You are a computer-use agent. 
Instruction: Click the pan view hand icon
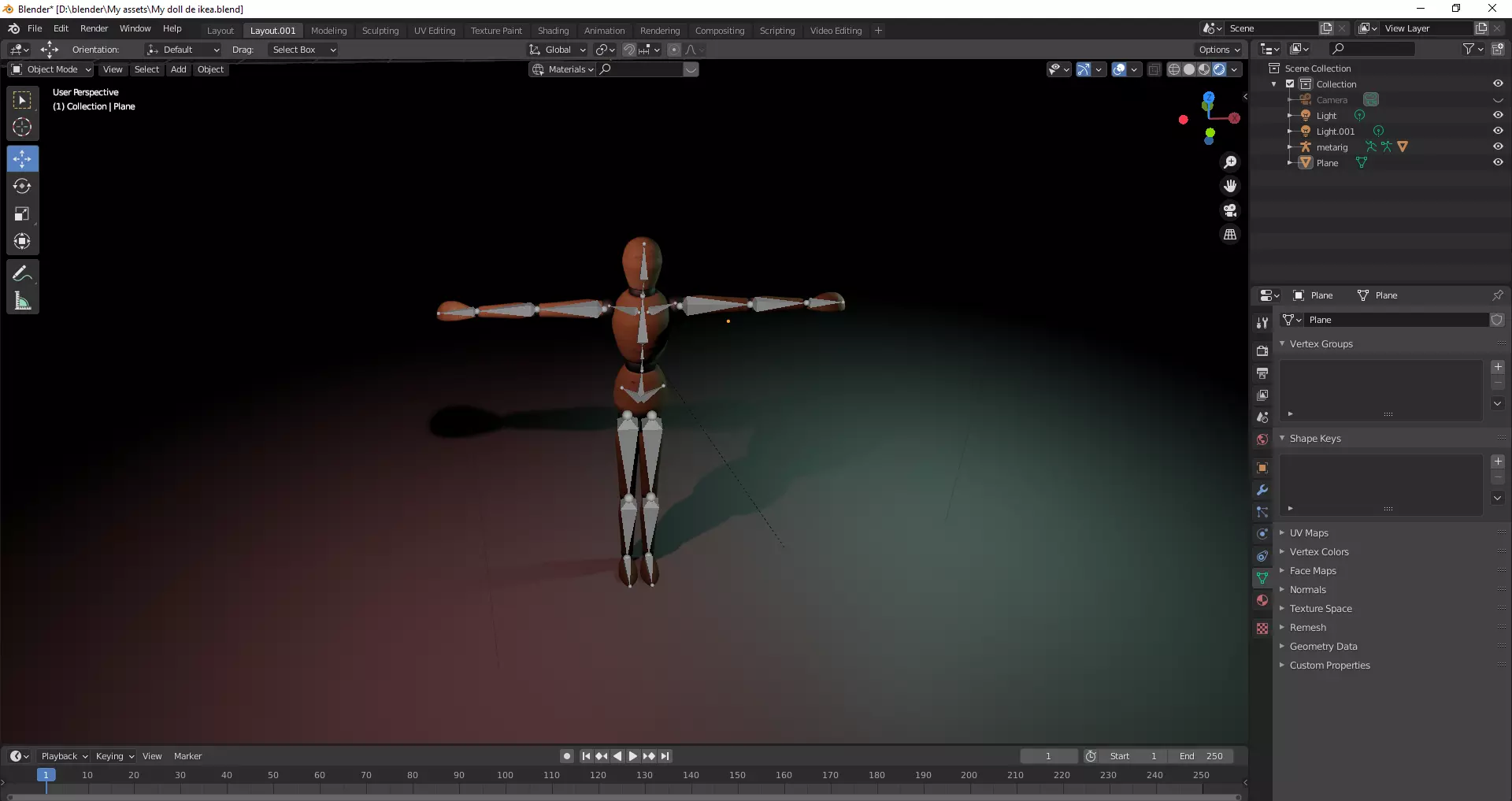[1230, 186]
